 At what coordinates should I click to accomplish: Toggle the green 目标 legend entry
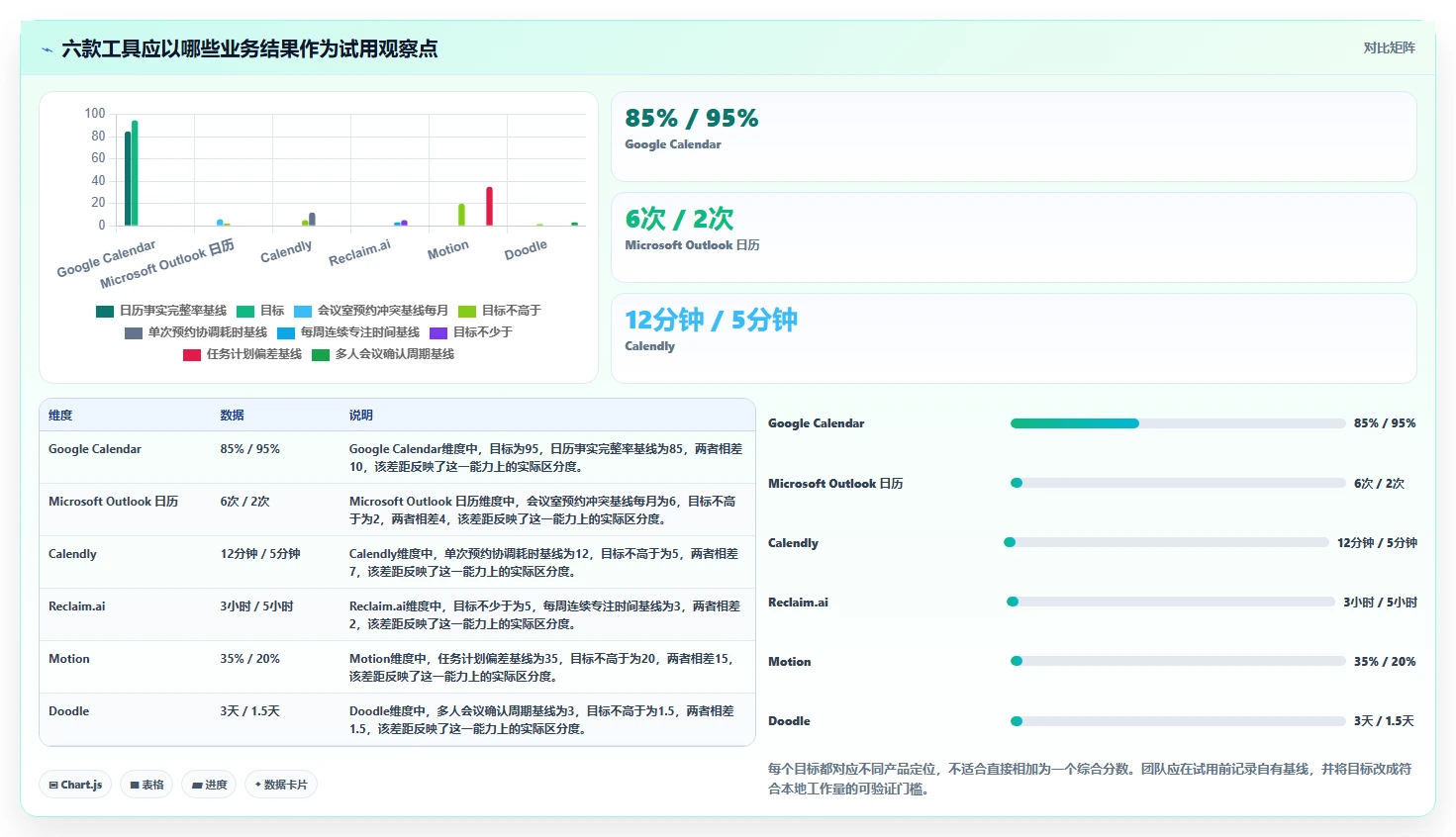(260, 311)
